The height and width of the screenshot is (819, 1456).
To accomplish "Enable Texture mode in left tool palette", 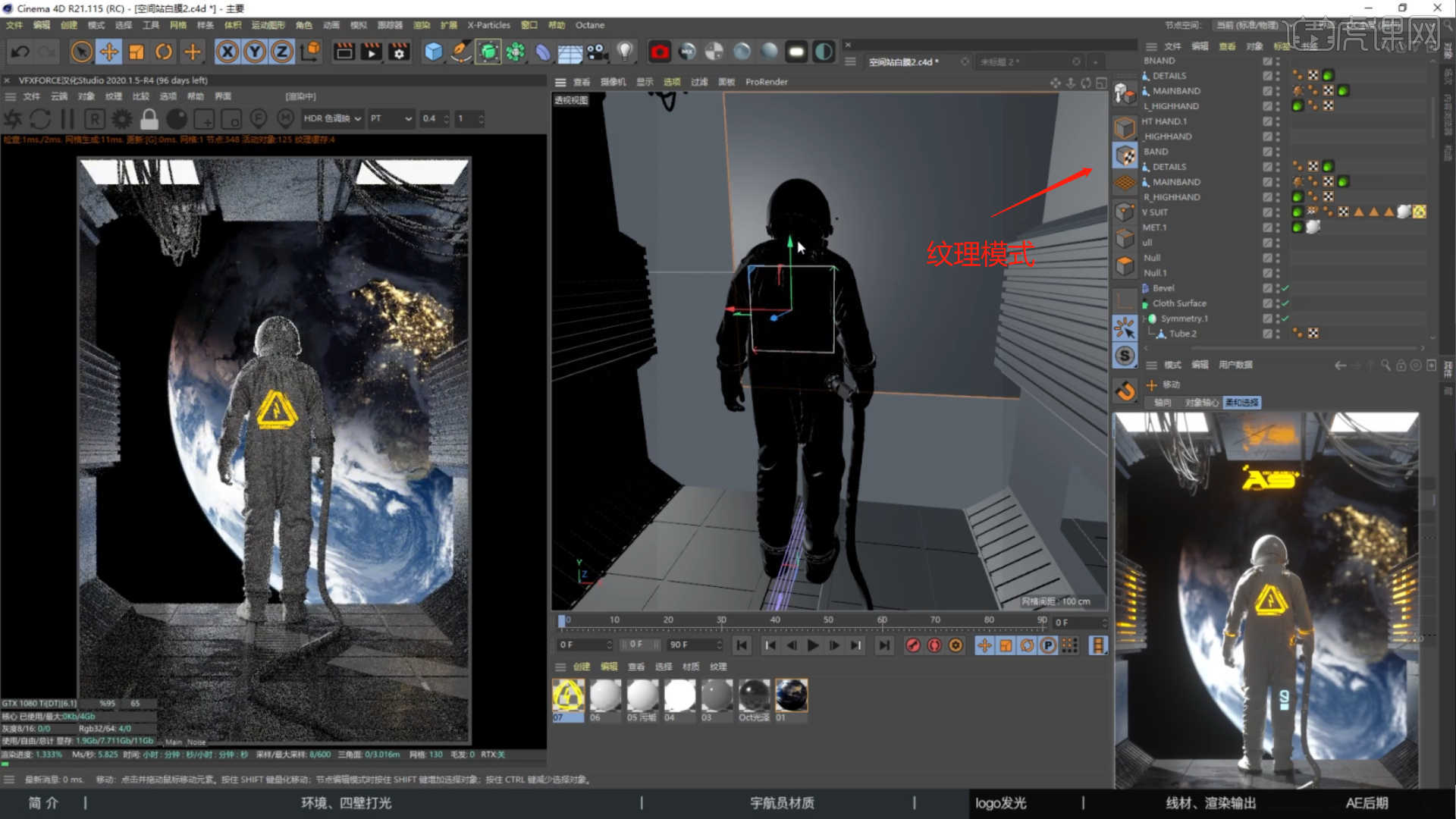I will tap(1125, 155).
